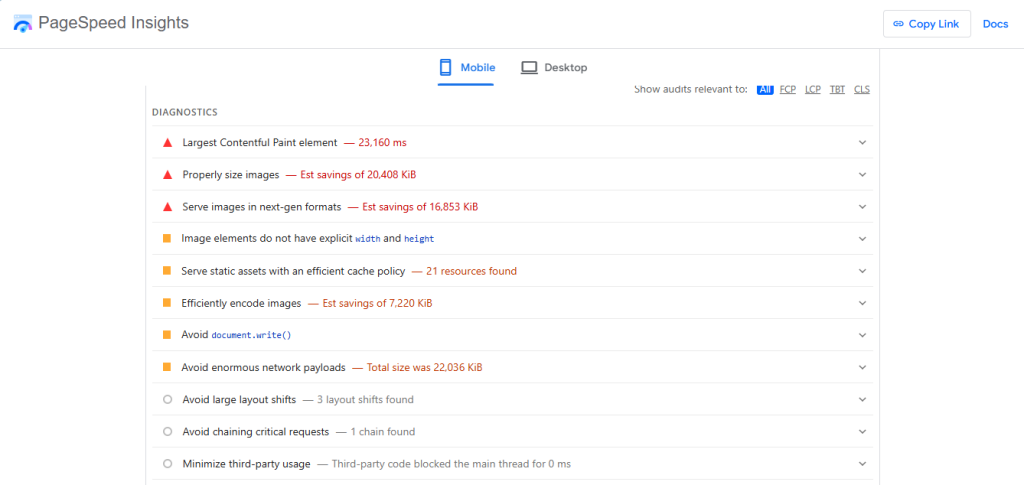Click the '23,160 ms' LCP value
Screen dimensions: 1024x485
[383, 142]
